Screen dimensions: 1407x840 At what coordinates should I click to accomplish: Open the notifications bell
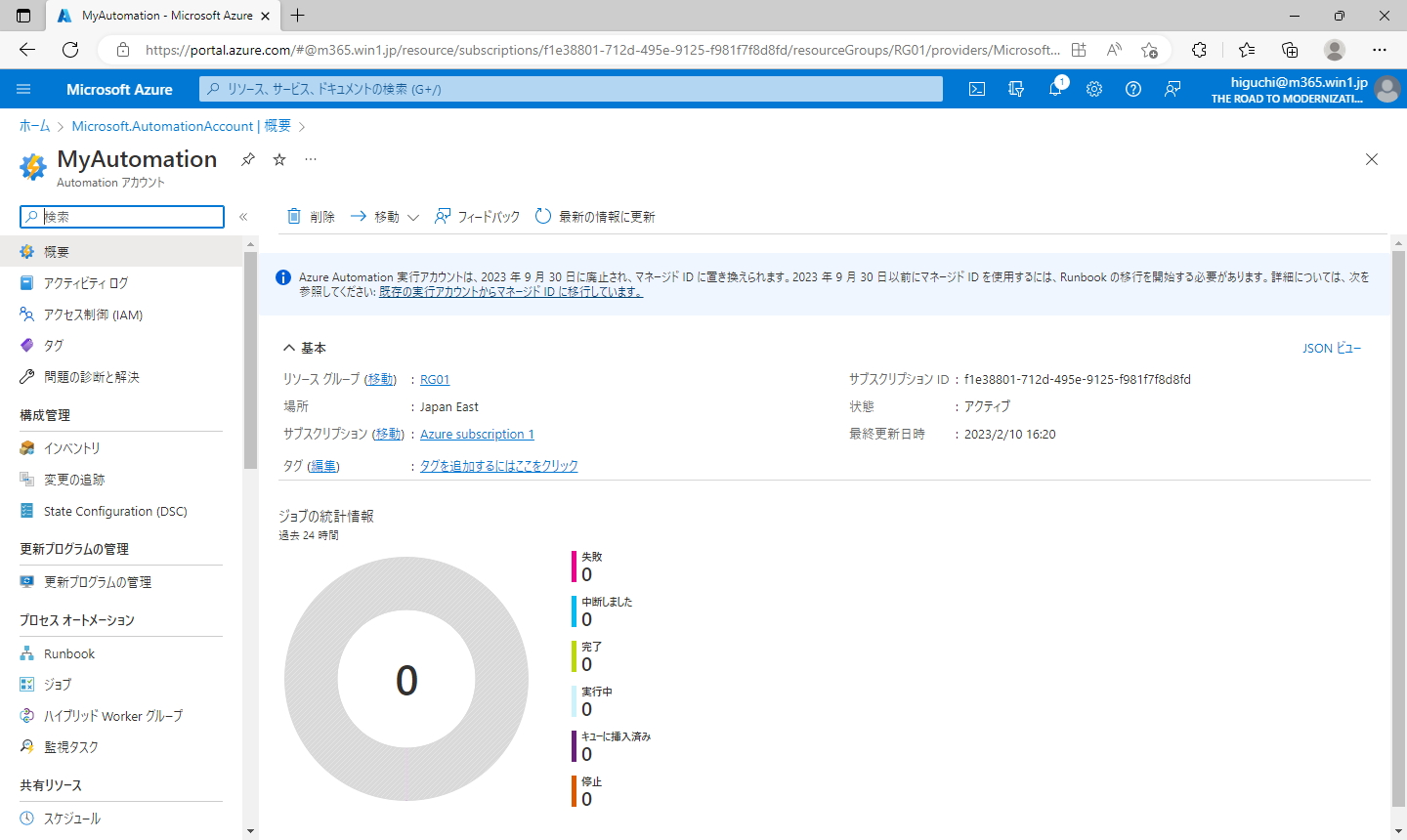(1055, 89)
